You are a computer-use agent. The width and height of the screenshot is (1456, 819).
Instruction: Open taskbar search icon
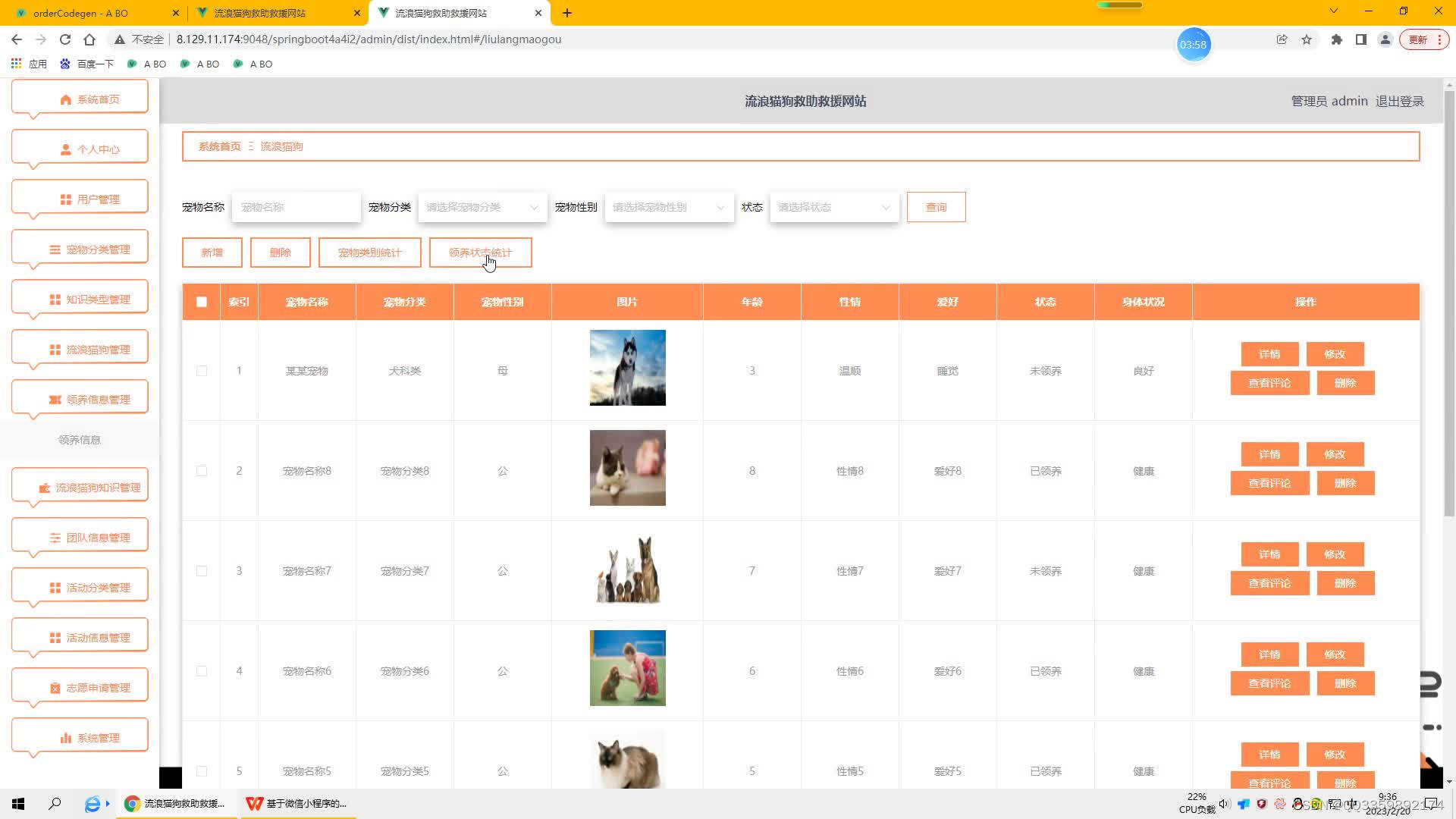point(55,803)
